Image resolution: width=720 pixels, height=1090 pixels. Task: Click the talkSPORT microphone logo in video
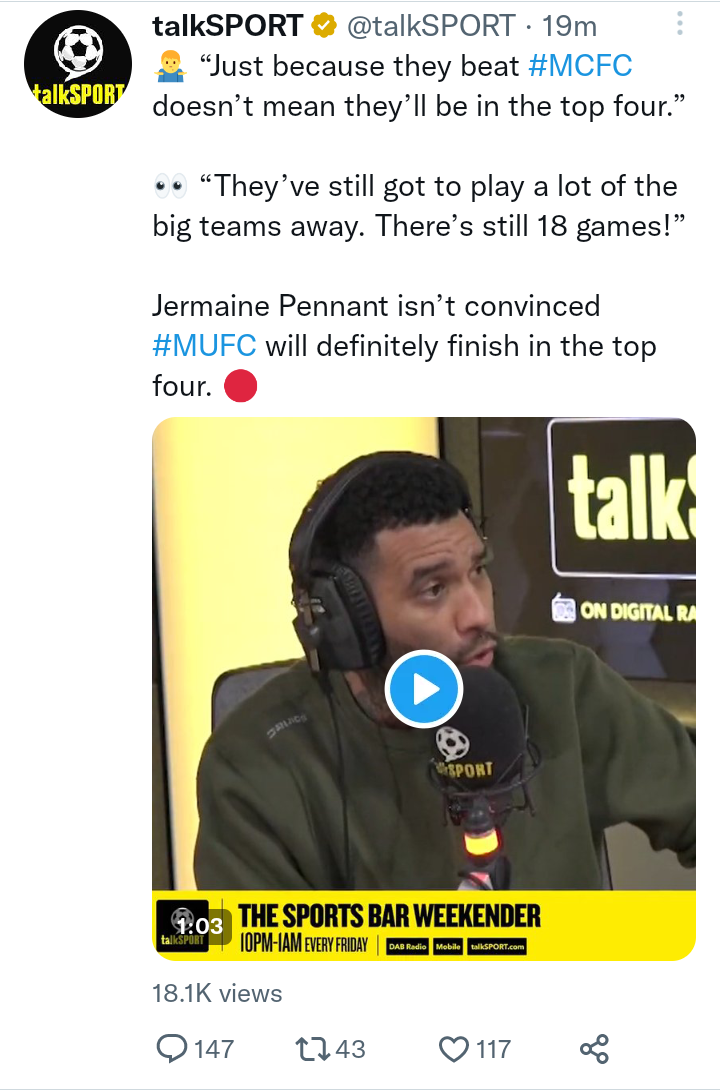click(464, 754)
